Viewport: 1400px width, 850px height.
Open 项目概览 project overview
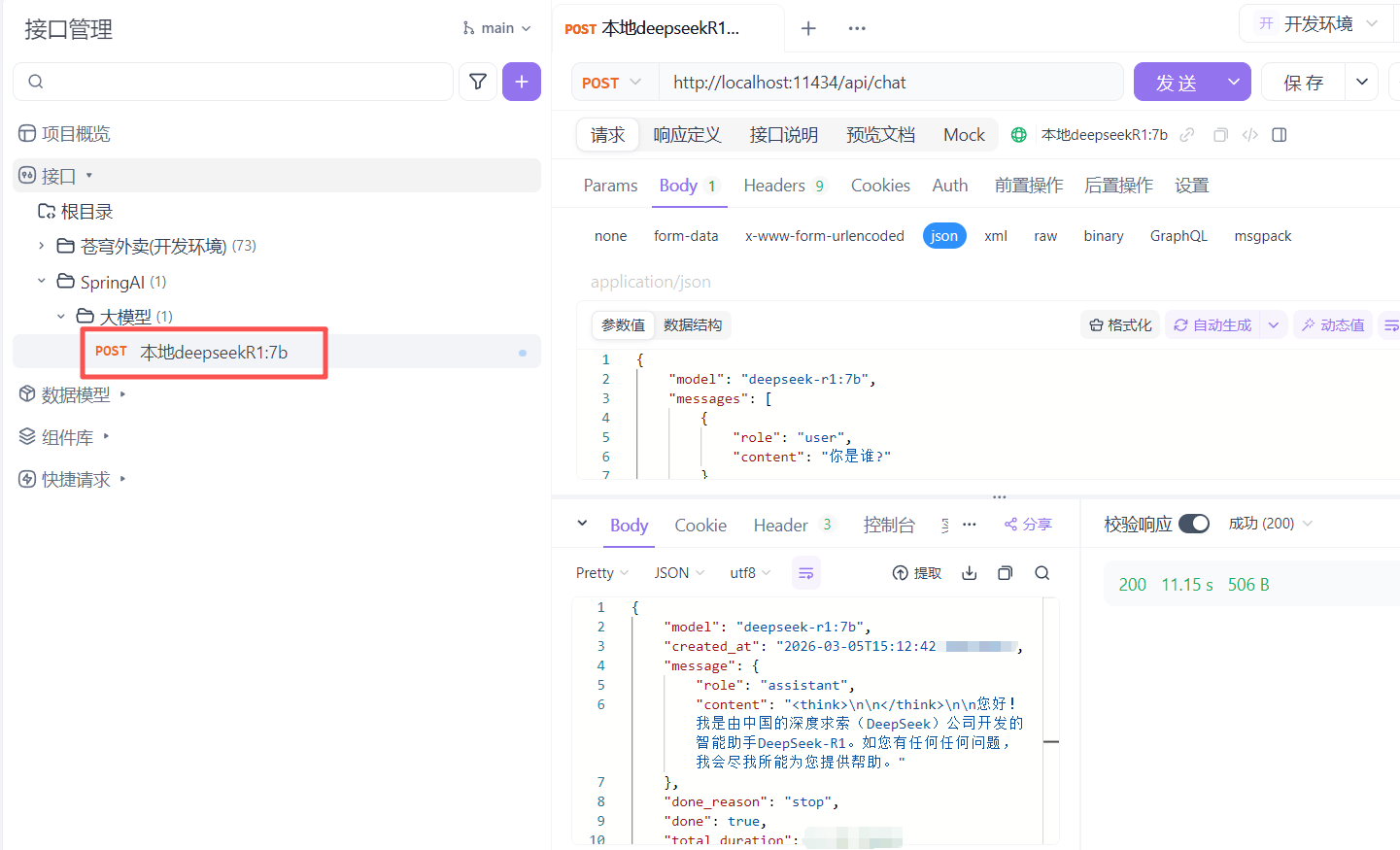pos(65,134)
